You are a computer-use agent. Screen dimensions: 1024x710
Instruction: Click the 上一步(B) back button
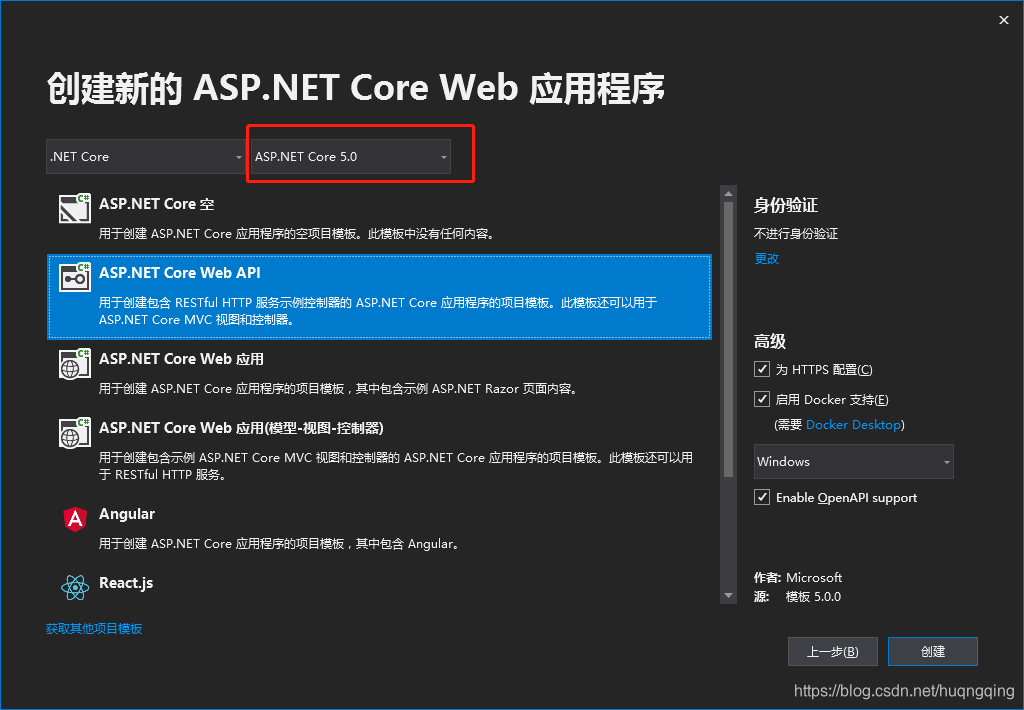click(833, 652)
